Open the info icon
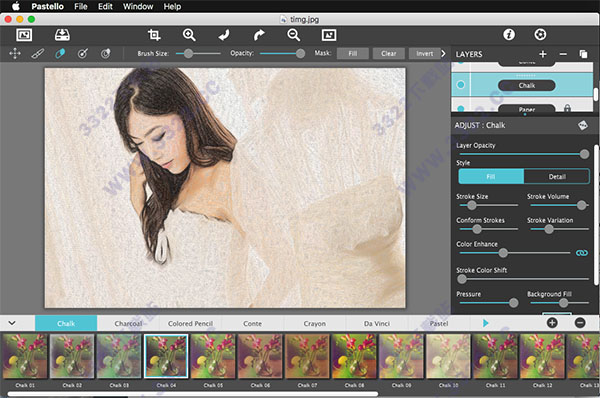The image size is (600, 398). coord(509,35)
